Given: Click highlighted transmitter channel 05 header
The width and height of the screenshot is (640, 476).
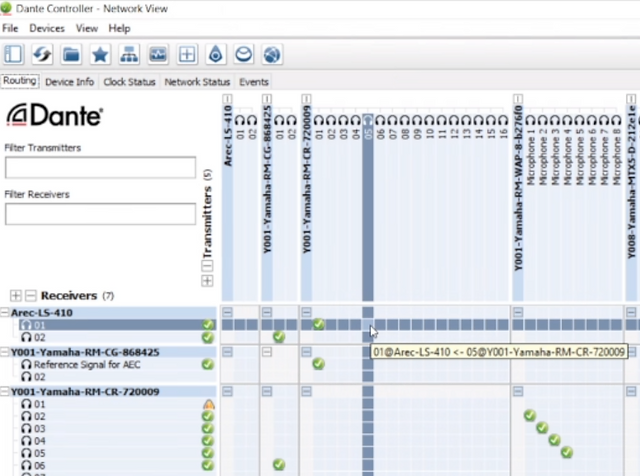Looking at the screenshot, I should pyautogui.click(x=368, y=127).
